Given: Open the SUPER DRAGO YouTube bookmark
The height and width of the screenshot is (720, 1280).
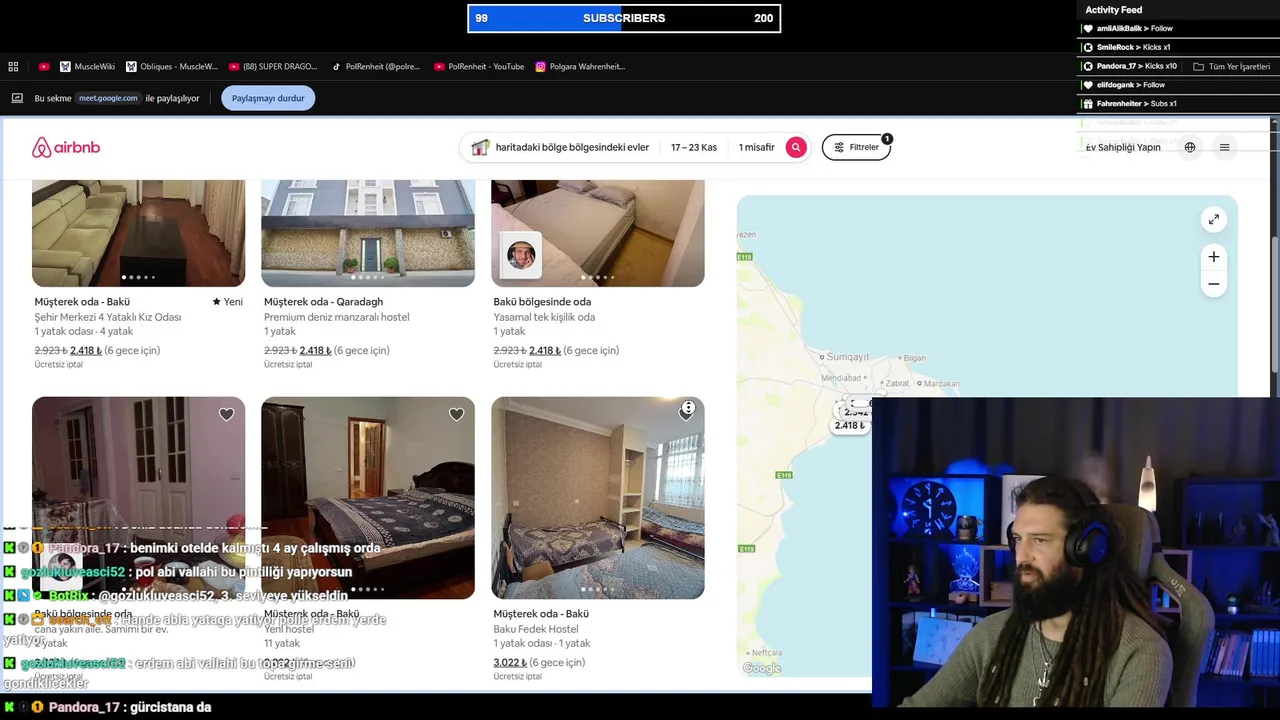Looking at the screenshot, I should pos(273,67).
